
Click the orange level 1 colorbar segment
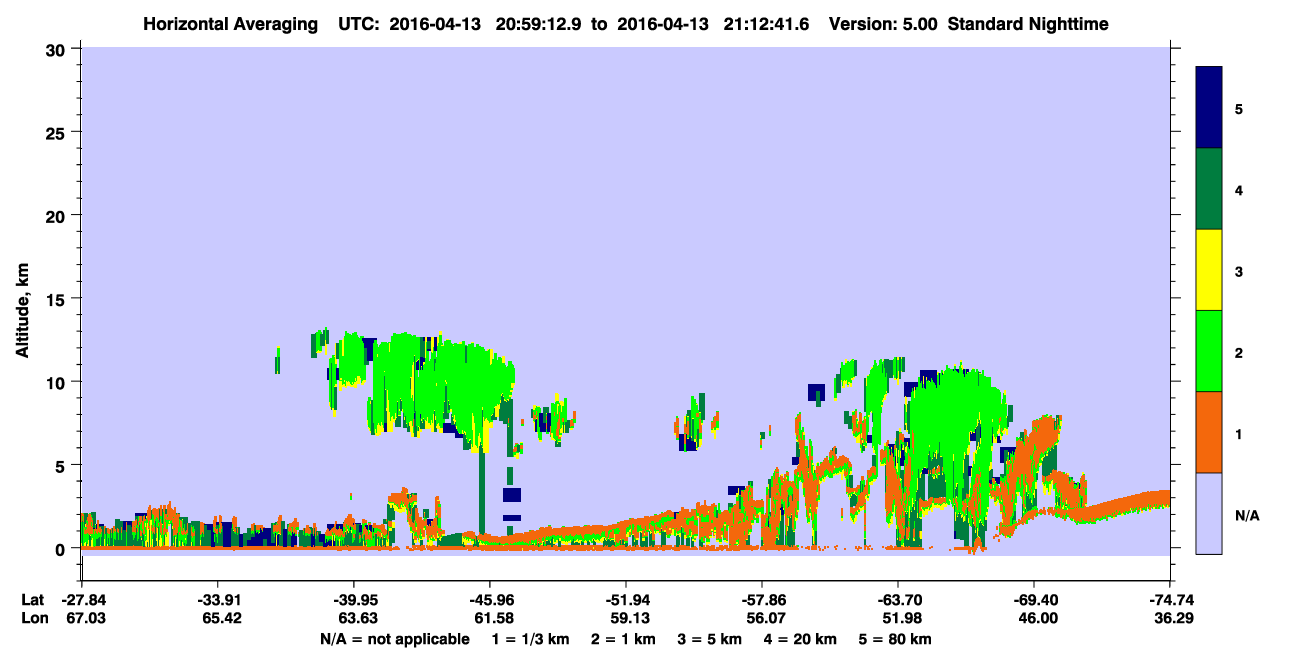(1209, 432)
